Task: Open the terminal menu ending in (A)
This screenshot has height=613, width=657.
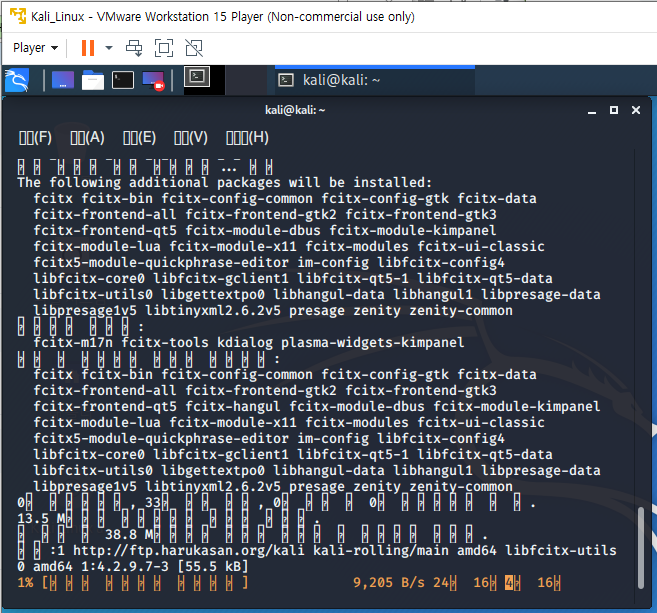Action: 87,137
